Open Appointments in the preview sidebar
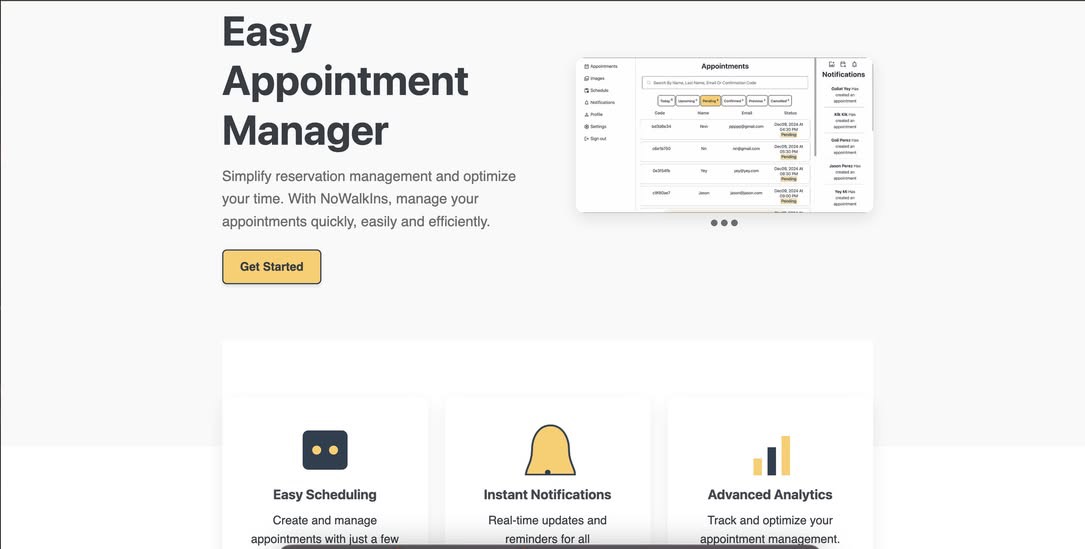The height and width of the screenshot is (549, 1085). point(601,66)
